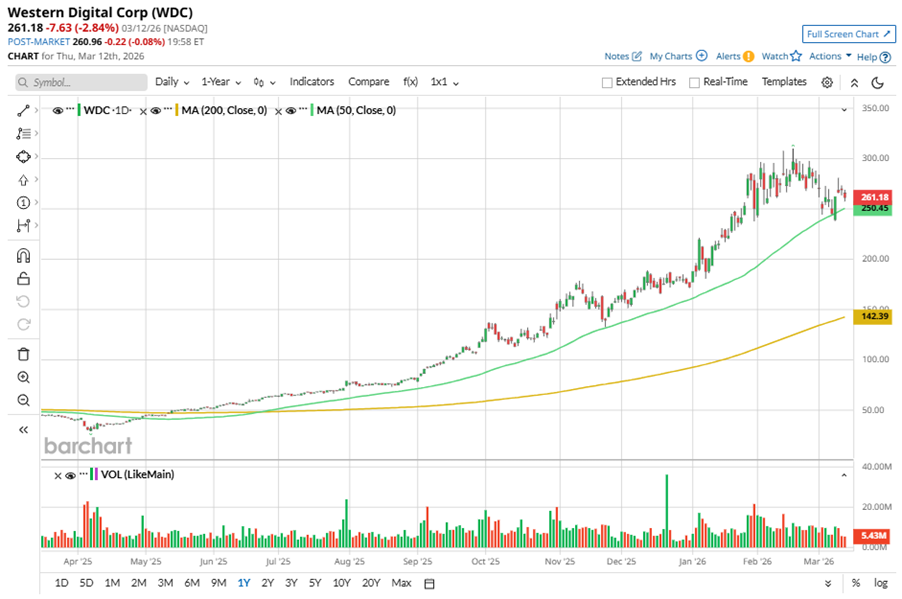Open chart settings gear icon

(827, 82)
